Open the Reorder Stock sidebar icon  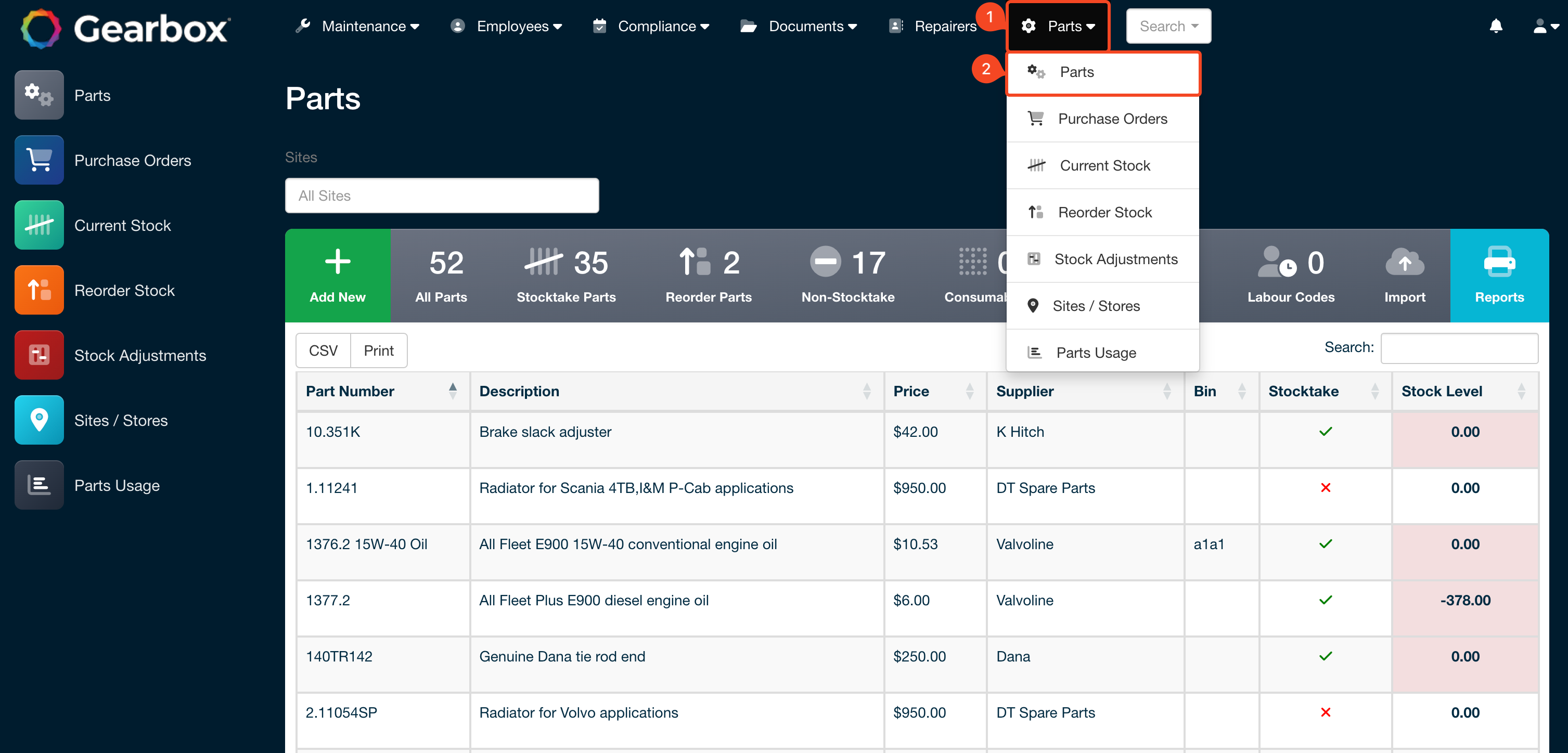tap(39, 290)
